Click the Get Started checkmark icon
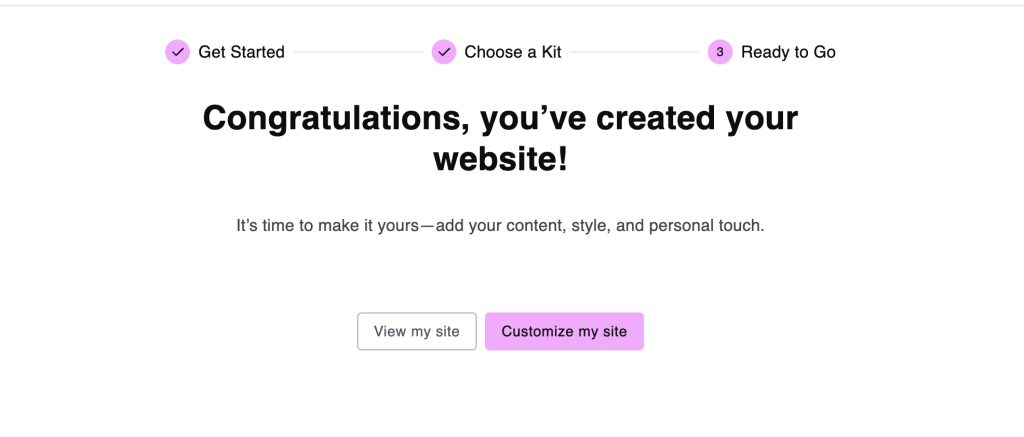 coord(177,52)
